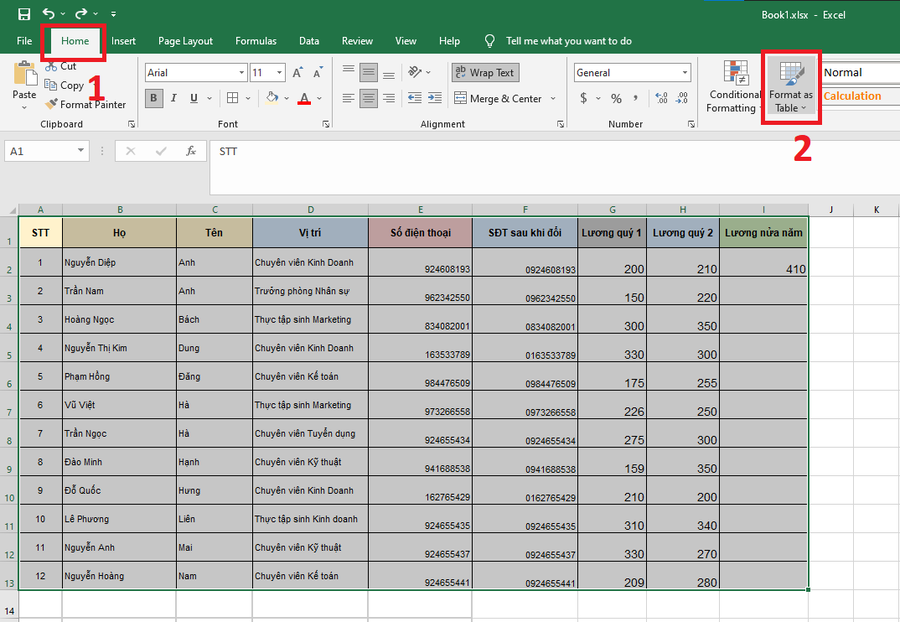Open the General number format dropdown
The image size is (900, 622).
(685, 73)
